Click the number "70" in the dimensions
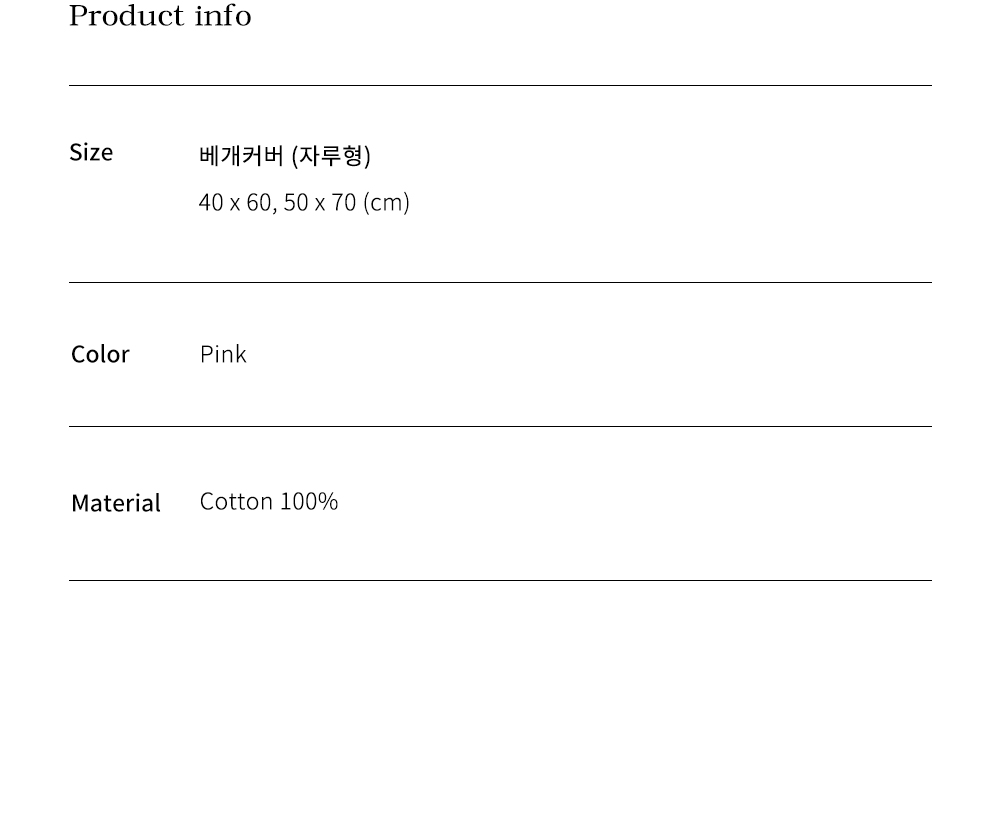Image resolution: width=1000 pixels, height=832 pixels. (344, 203)
